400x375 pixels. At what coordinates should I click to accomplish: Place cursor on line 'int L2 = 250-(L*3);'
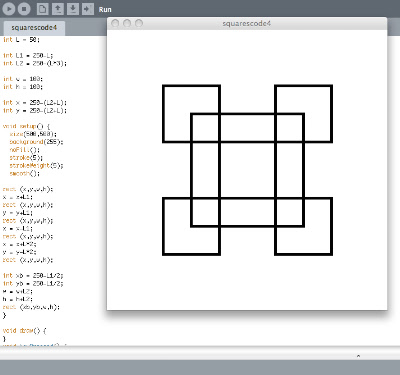tap(35, 63)
